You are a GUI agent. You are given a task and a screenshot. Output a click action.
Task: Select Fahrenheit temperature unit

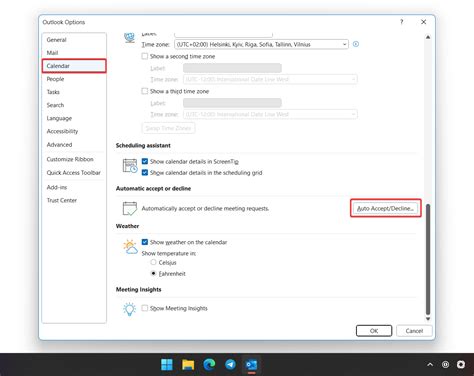point(153,273)
